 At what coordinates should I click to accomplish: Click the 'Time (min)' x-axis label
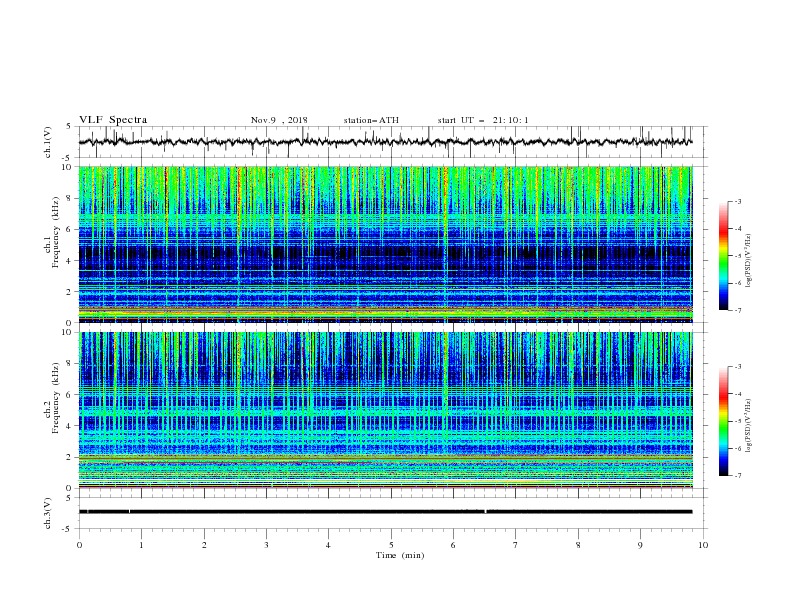(x=400, y=555)
